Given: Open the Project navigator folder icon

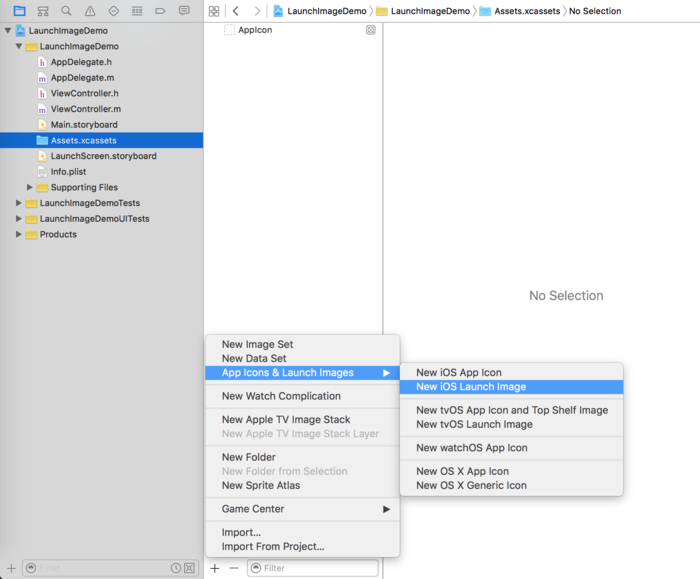Looking at the screenshot, I should coord(19,11).
